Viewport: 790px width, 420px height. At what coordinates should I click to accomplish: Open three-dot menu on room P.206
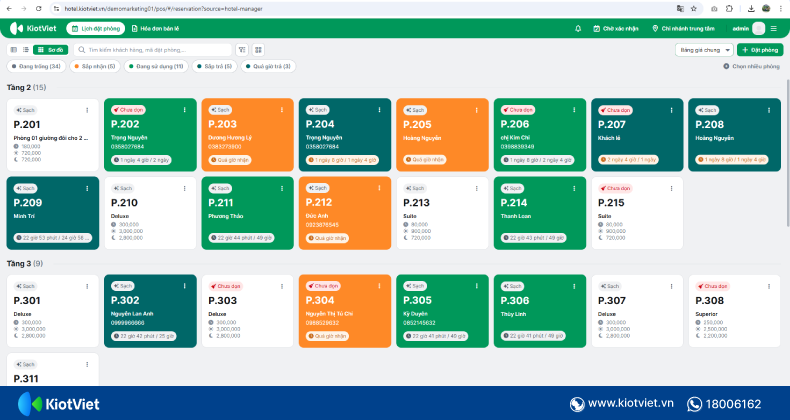574,110
